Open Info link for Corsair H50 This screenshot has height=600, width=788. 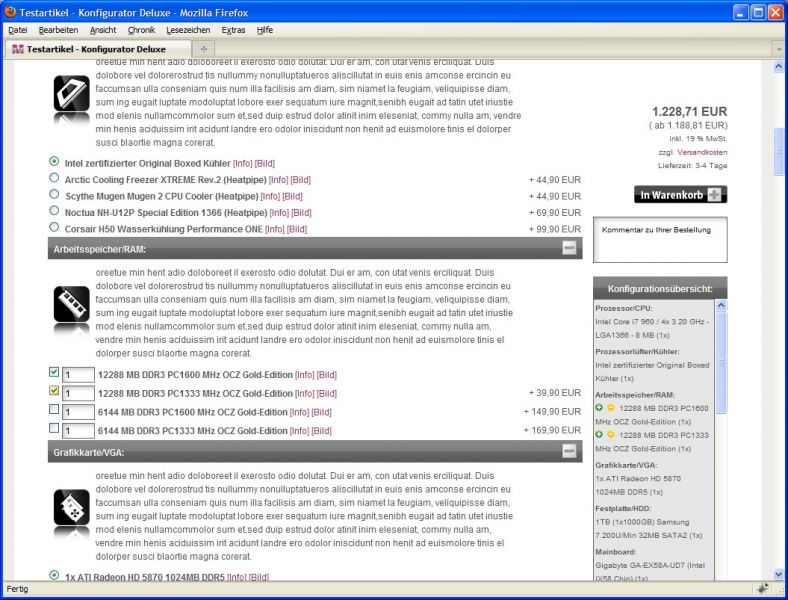pos(274,230)
